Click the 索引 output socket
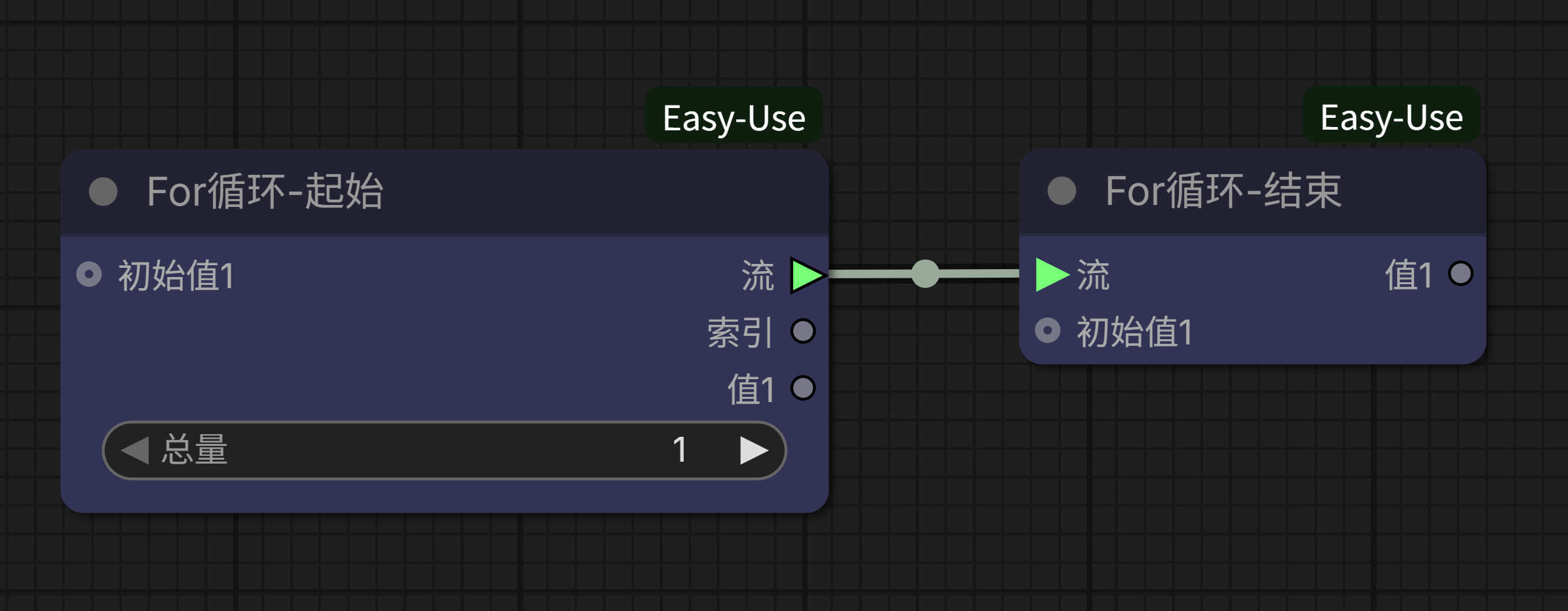The image size is (1568, 611). (x=803, y=331)
